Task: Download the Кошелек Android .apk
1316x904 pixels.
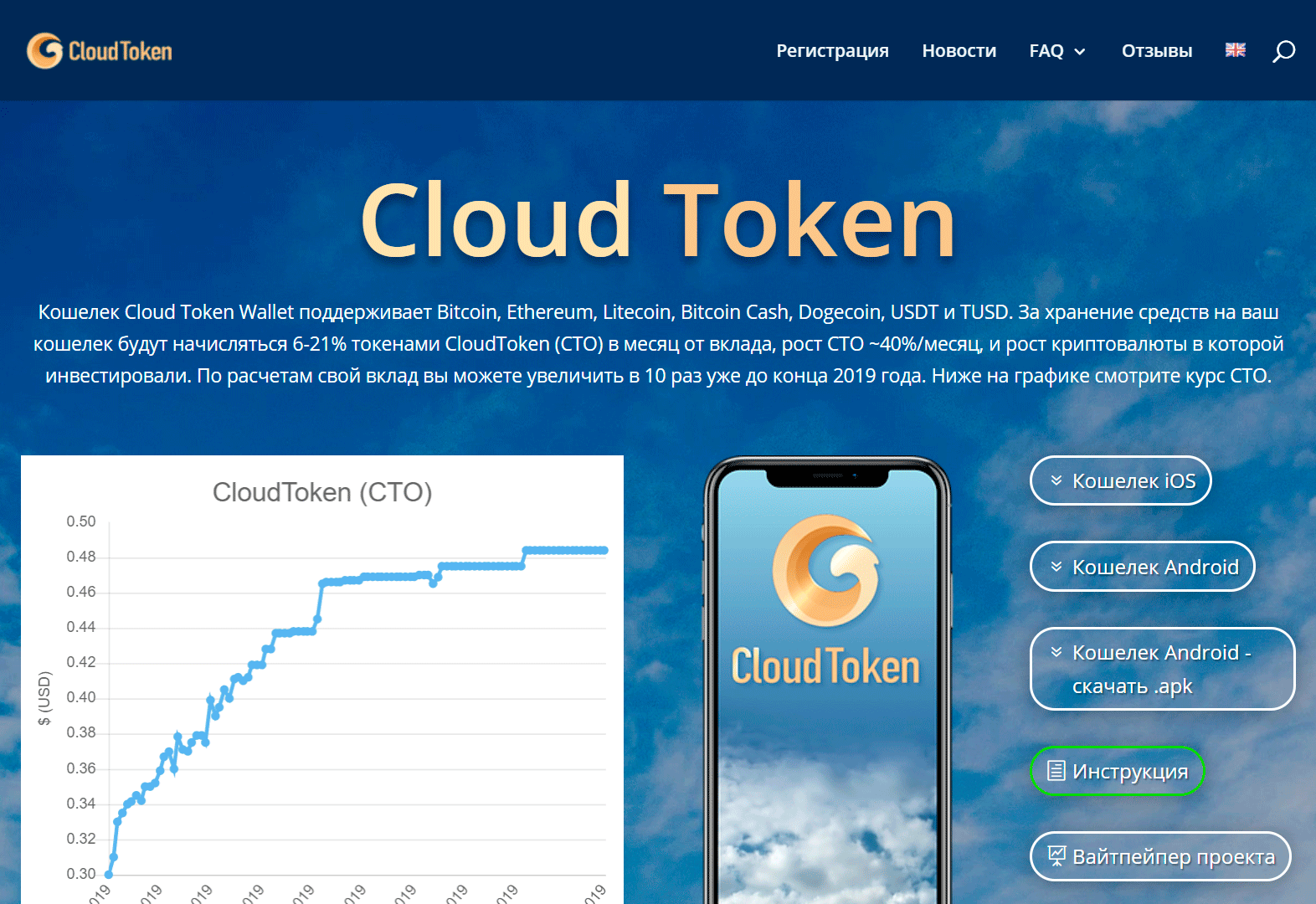Action: [x=1163, y=669]
